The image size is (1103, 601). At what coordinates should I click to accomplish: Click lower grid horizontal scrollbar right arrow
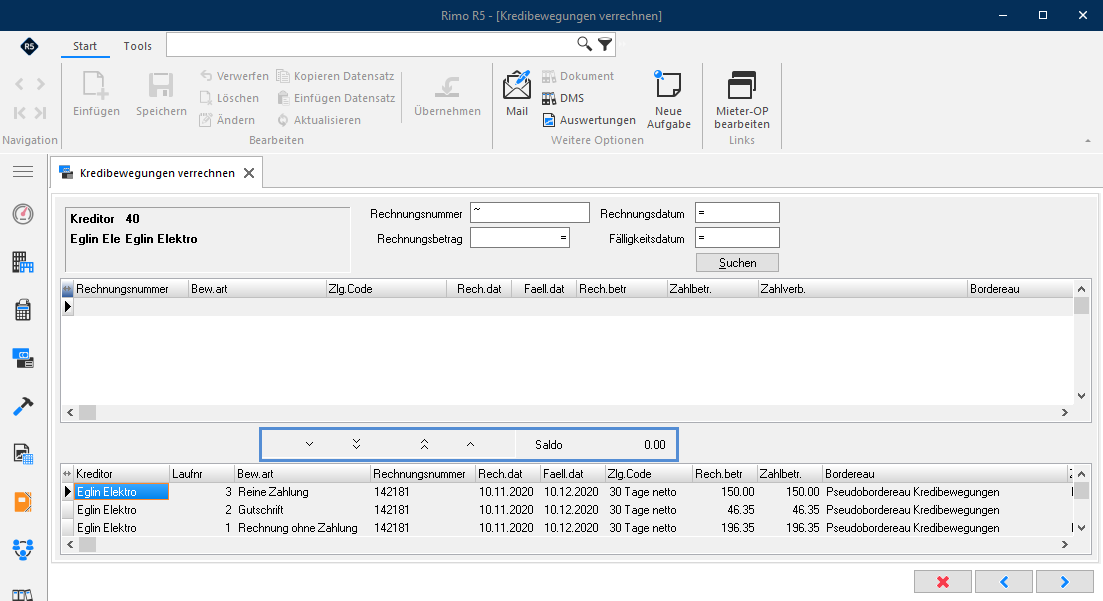pyautogui.click(x=1064, y=544)
